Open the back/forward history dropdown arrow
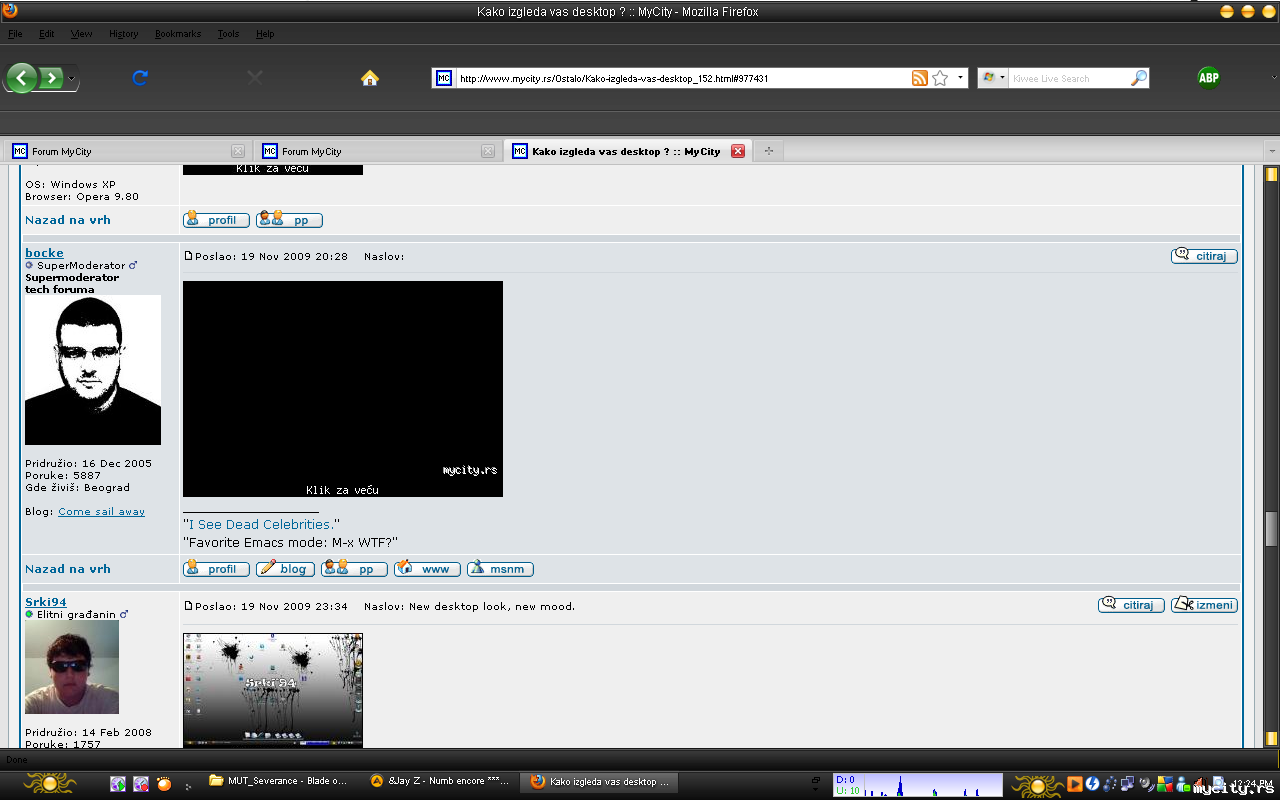 pyautogui.click(x=72, y=78)
